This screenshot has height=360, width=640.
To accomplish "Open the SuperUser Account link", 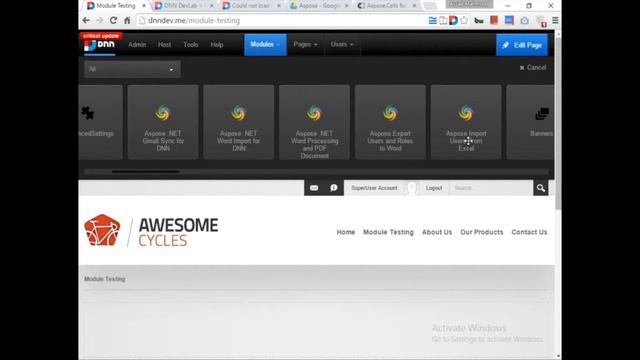I will 374,188.
